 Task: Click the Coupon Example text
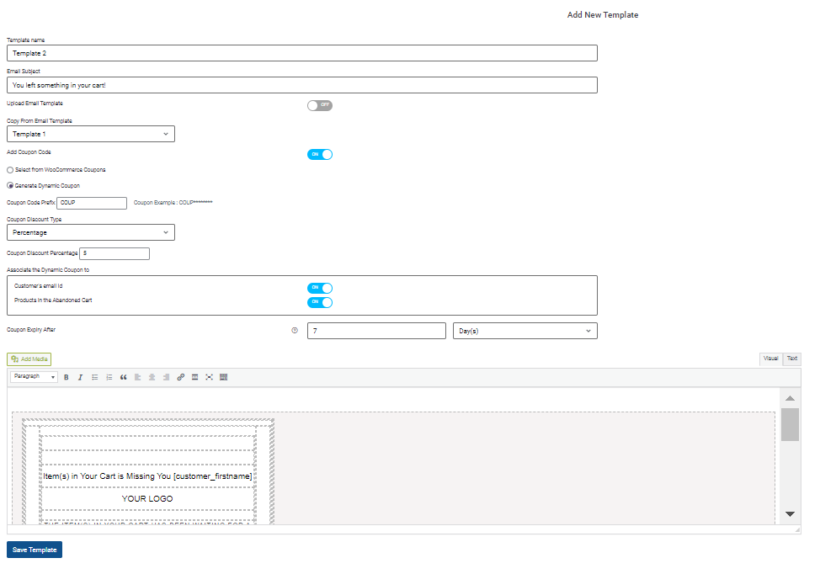point(173,203)
